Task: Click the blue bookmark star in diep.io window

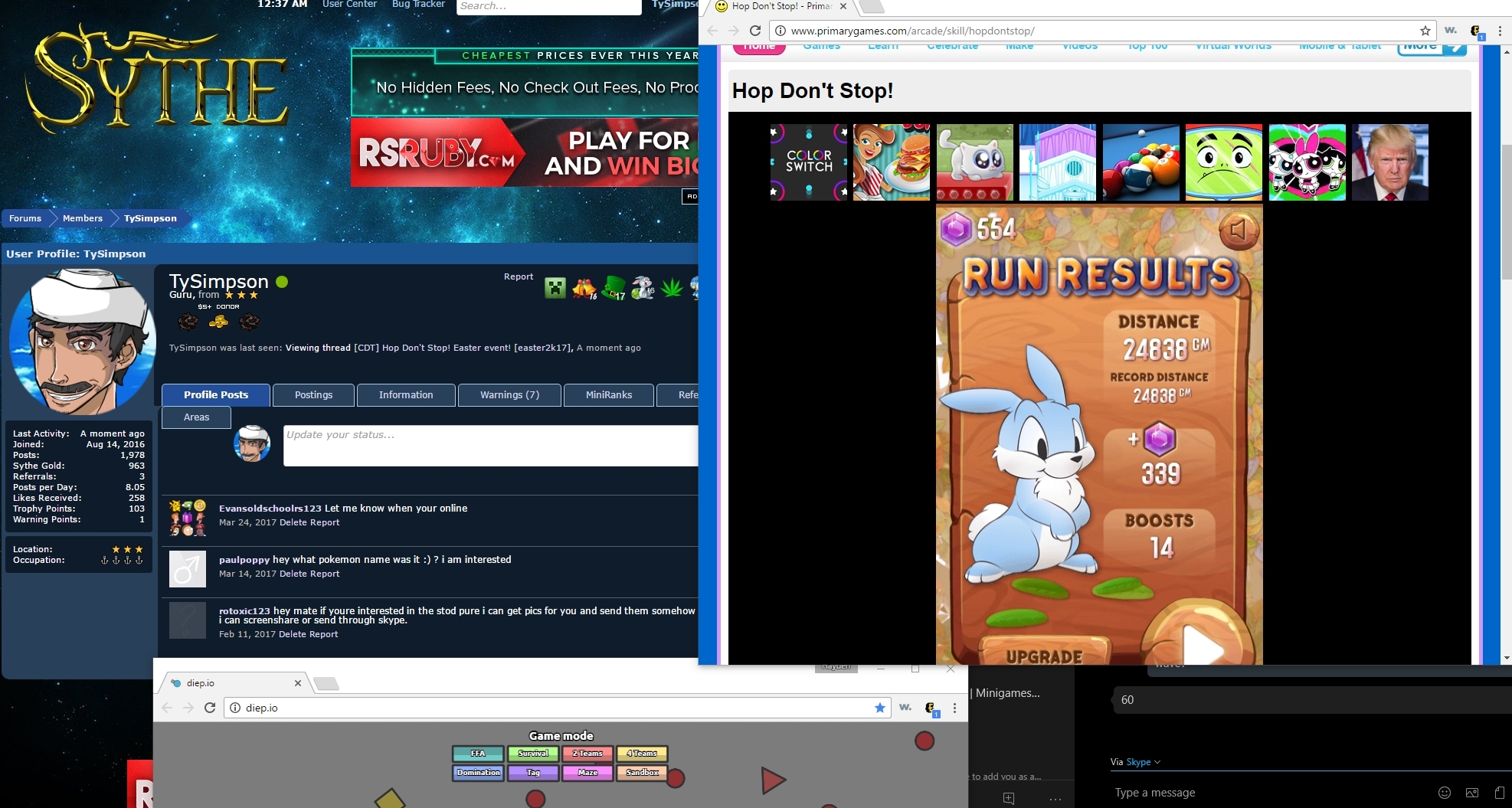Action: (880, 708)
